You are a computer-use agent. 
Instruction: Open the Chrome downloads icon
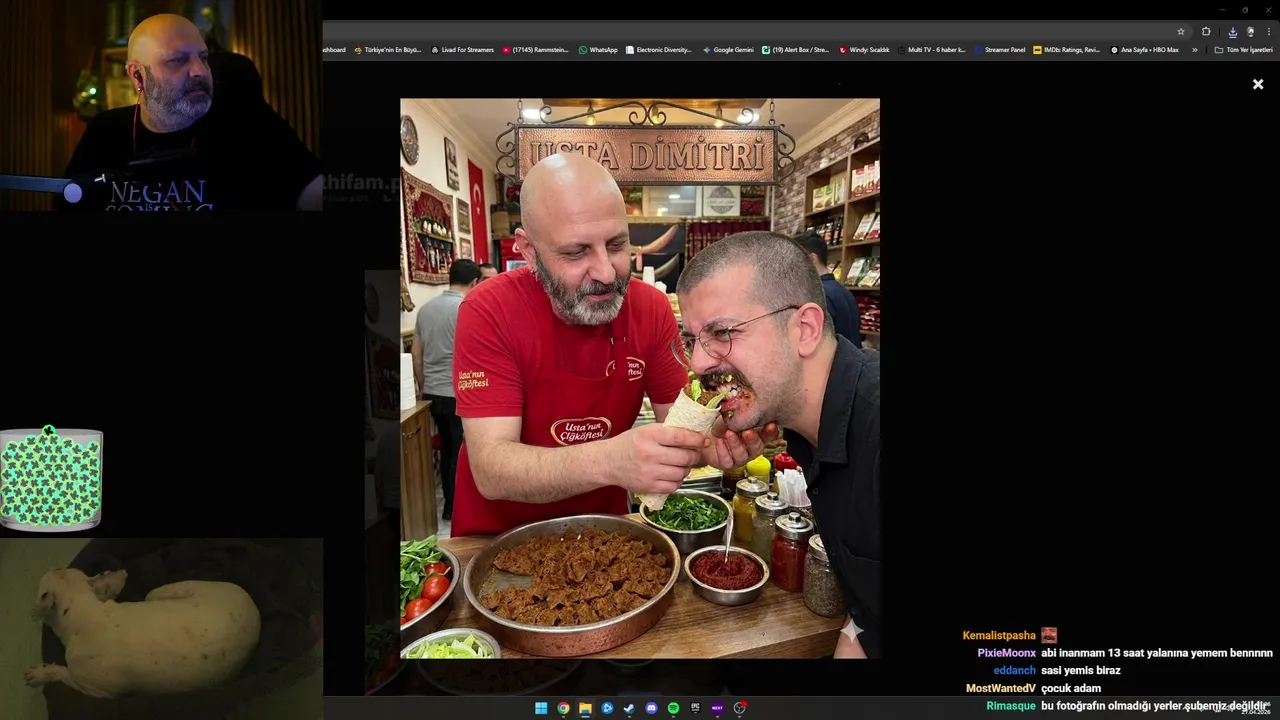click(x=1232, y=32)
